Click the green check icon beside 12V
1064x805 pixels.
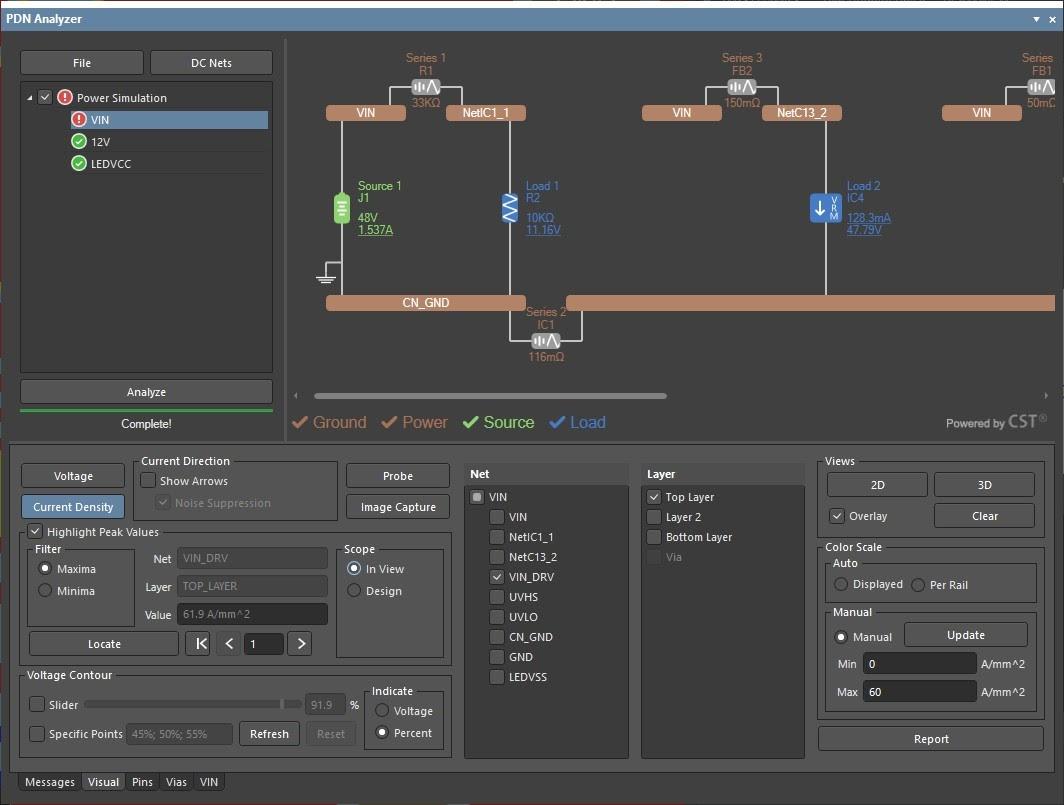[x=79, y=141]
